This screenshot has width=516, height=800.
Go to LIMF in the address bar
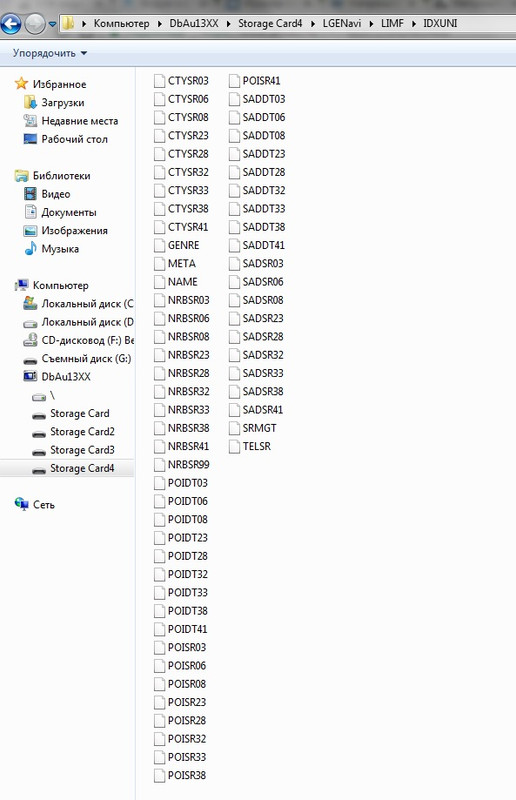[392, 23]
